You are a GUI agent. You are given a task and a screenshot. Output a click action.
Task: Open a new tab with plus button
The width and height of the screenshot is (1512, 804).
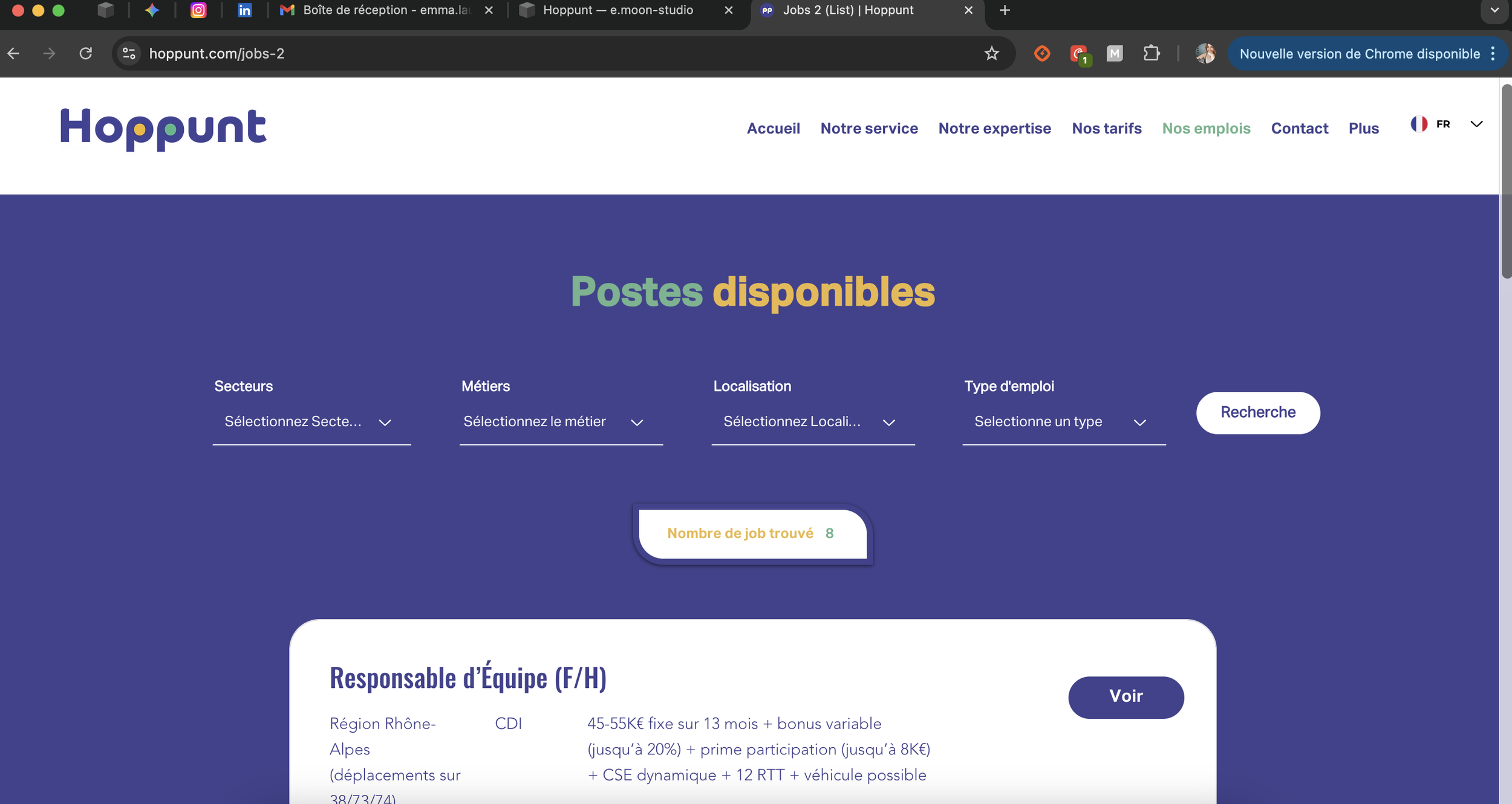coord(1005,10)
